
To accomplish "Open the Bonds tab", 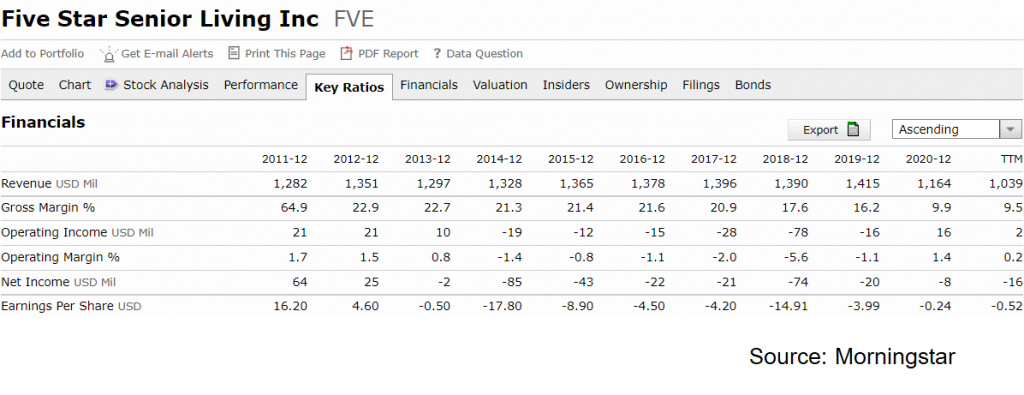I will (753, 85).
